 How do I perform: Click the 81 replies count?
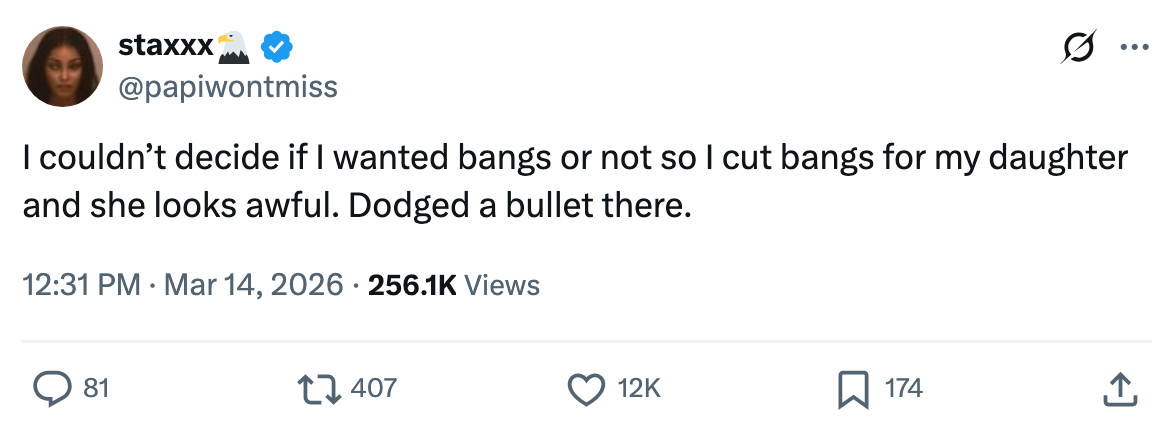95,388
